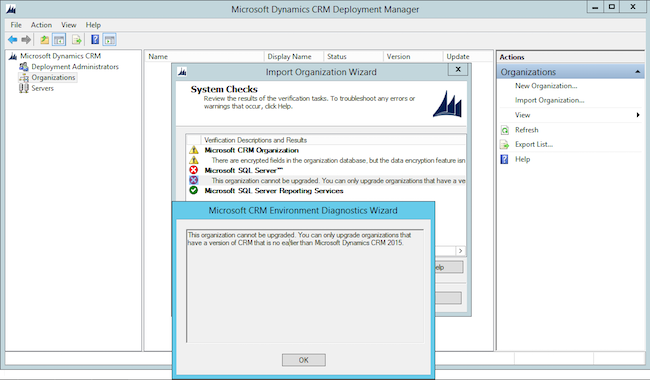Click the Servers tree node icon
Image resolution: width=650 pixels, height=380 pixels.
[24, 88]
